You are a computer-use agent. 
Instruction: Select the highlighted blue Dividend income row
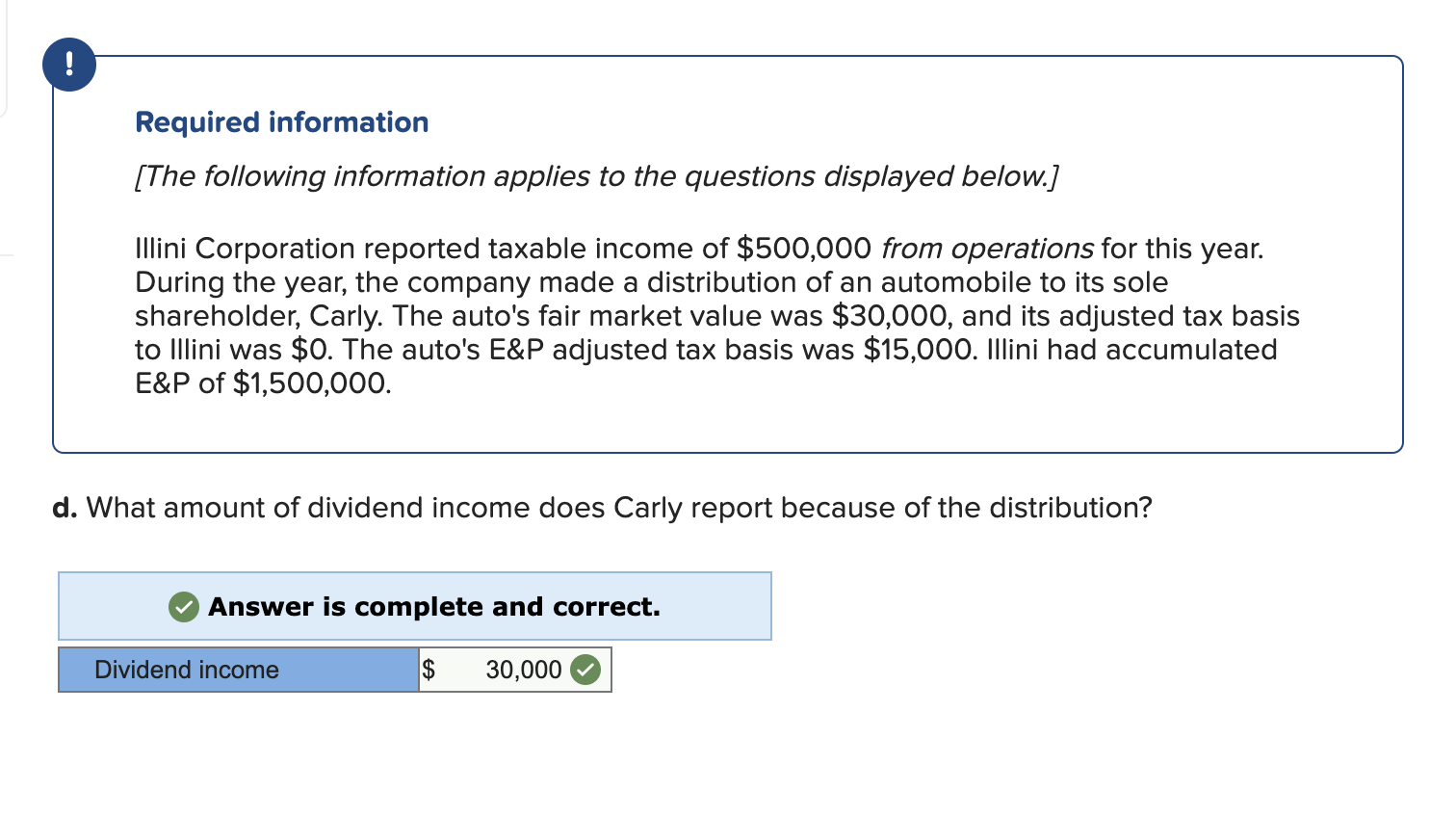click(x=238, y=670)
